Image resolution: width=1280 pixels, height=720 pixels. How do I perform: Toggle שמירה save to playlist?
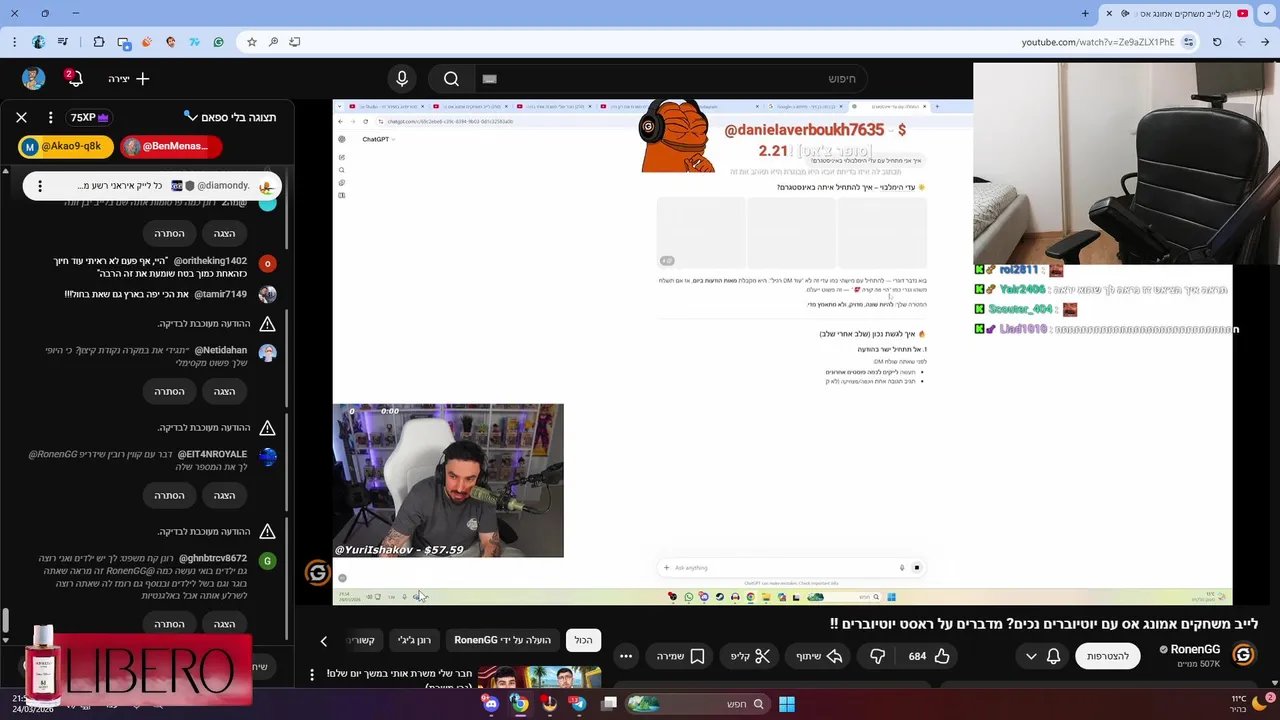[681, 656]
